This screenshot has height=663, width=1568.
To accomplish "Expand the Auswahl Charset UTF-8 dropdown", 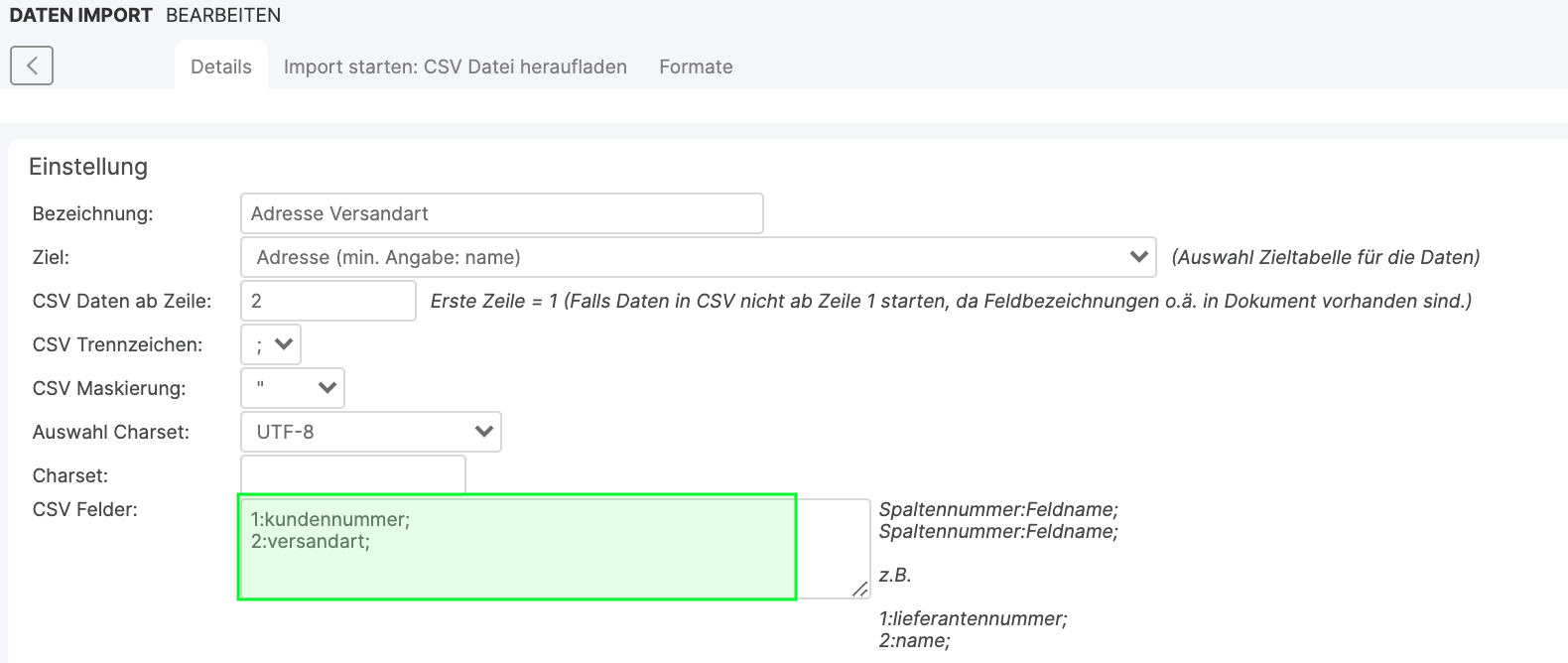I will pyautogui.click(x=371, y=432).
